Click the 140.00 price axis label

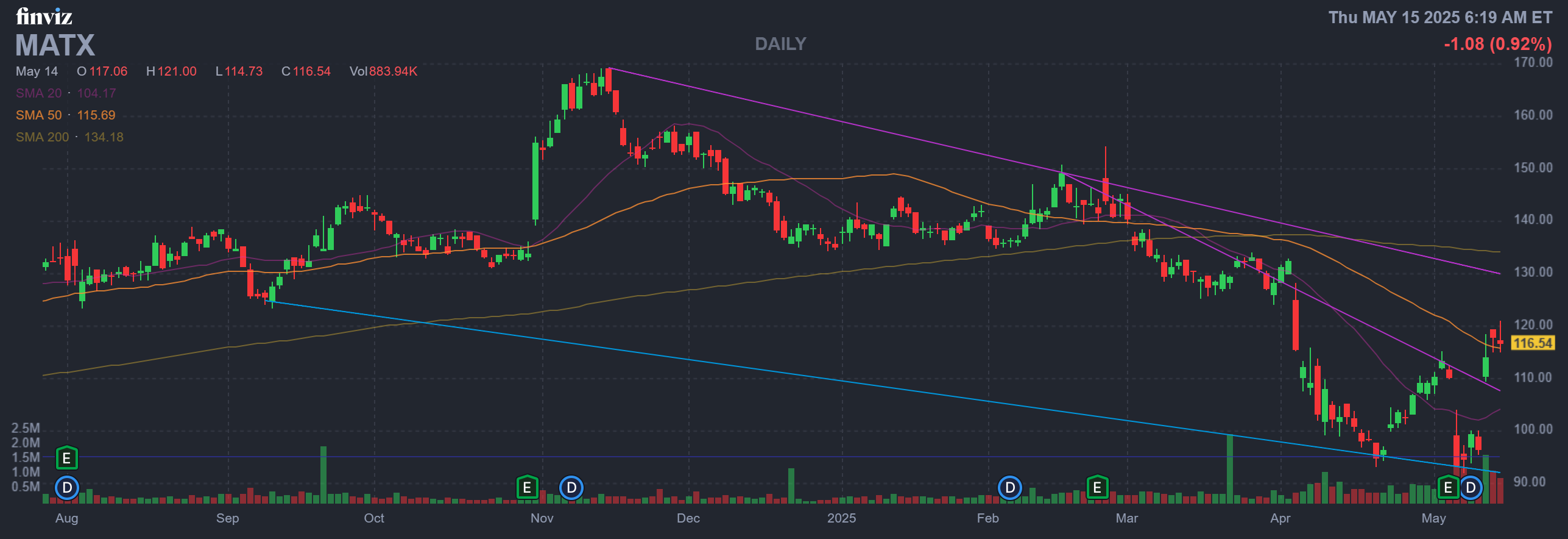1533,220
